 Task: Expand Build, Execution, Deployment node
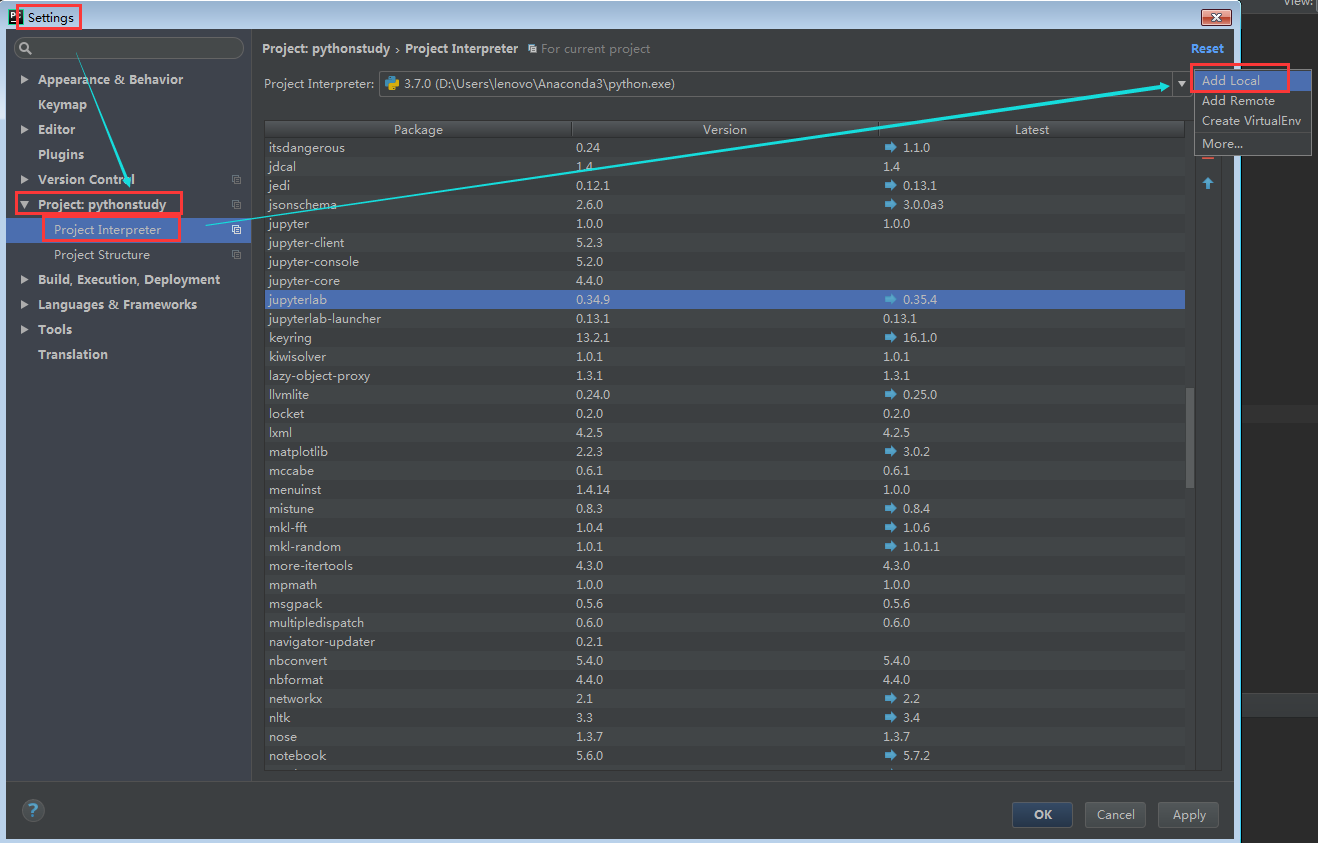(x=25, y=280)
